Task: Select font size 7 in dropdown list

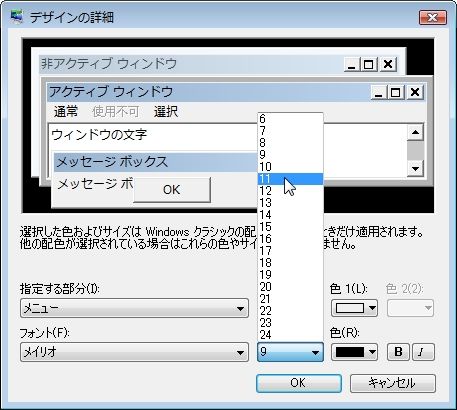Action: (x=290, y=131)
